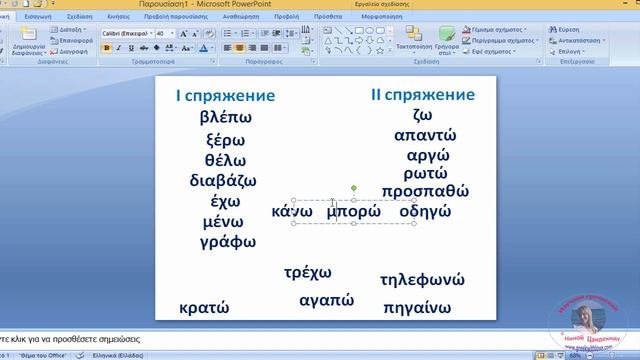The height and width of the screenshot is (360, 640).
Task: Select the Rectangle shape
Action: pyautogui.click(x=359, y=31)
